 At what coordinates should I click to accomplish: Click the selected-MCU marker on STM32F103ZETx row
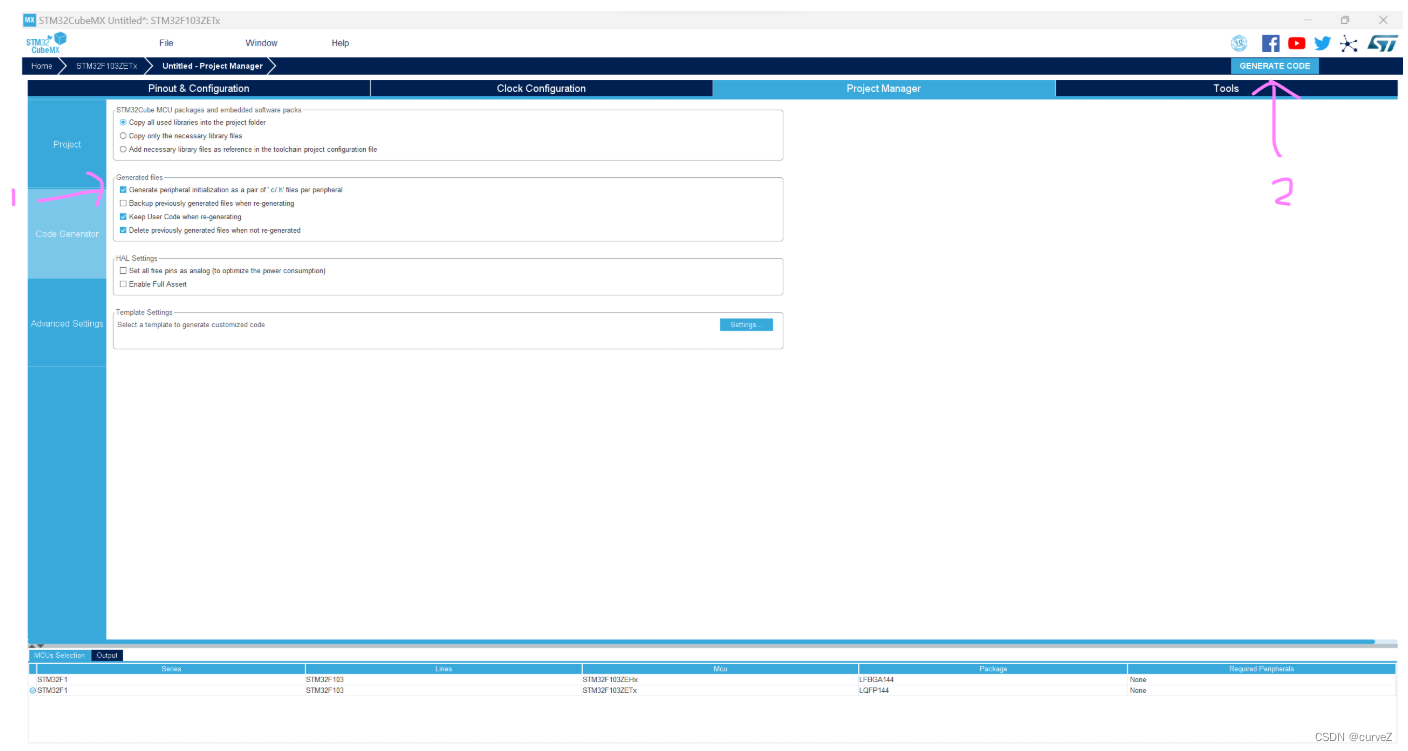(x=33, y=690)
